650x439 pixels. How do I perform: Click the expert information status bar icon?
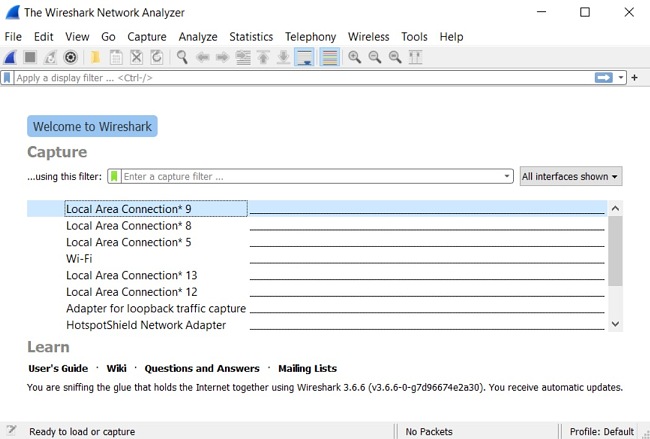(11, 430)
